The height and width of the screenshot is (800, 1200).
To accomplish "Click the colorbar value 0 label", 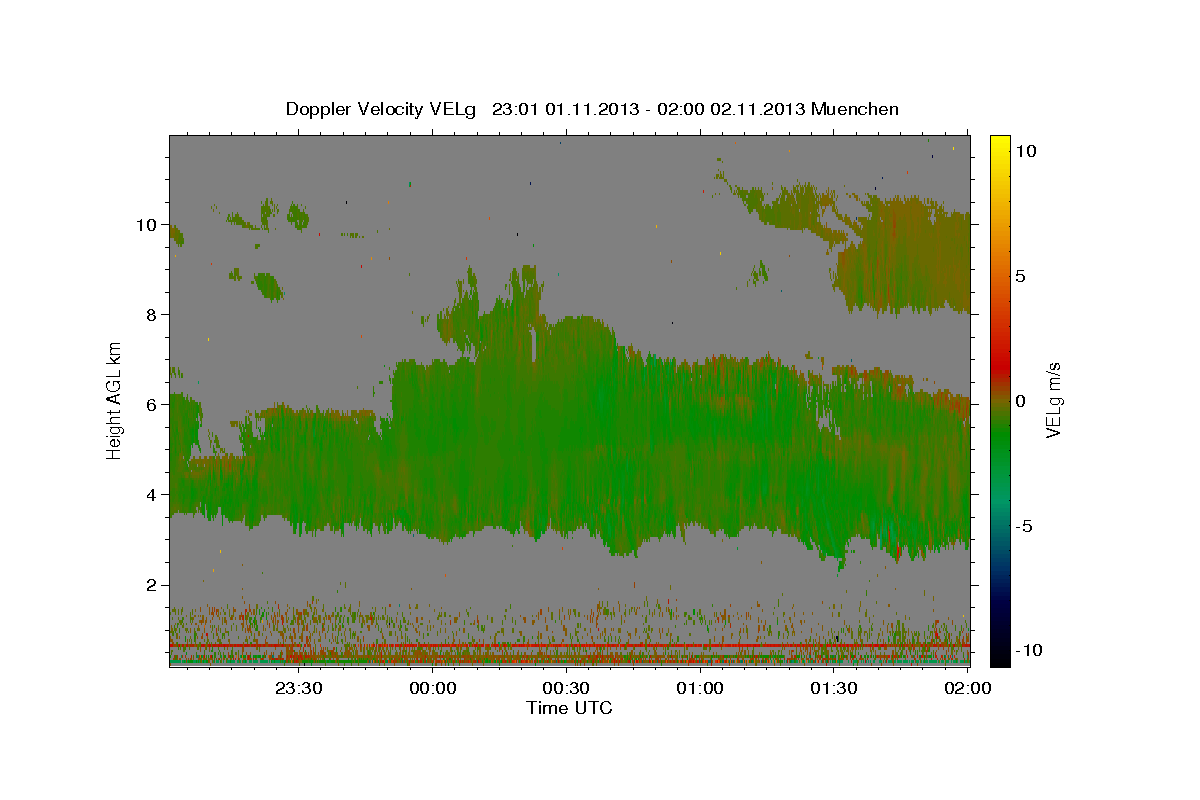I will click(x=1020, y=401).
